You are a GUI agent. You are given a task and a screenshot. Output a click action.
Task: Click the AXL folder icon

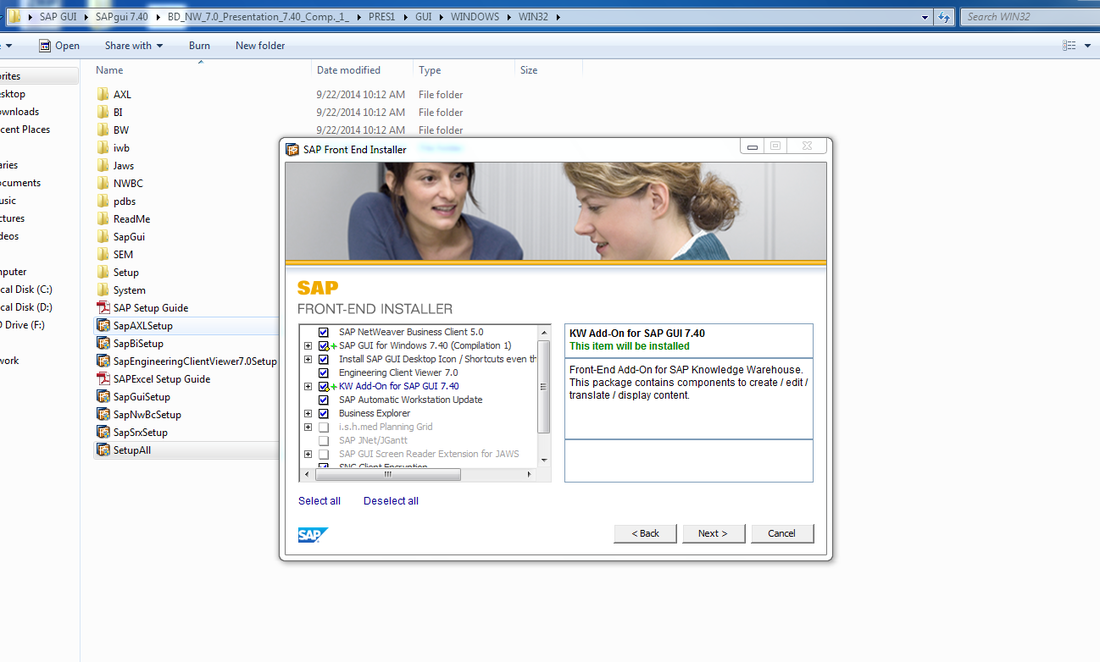(x=103, y=94)
